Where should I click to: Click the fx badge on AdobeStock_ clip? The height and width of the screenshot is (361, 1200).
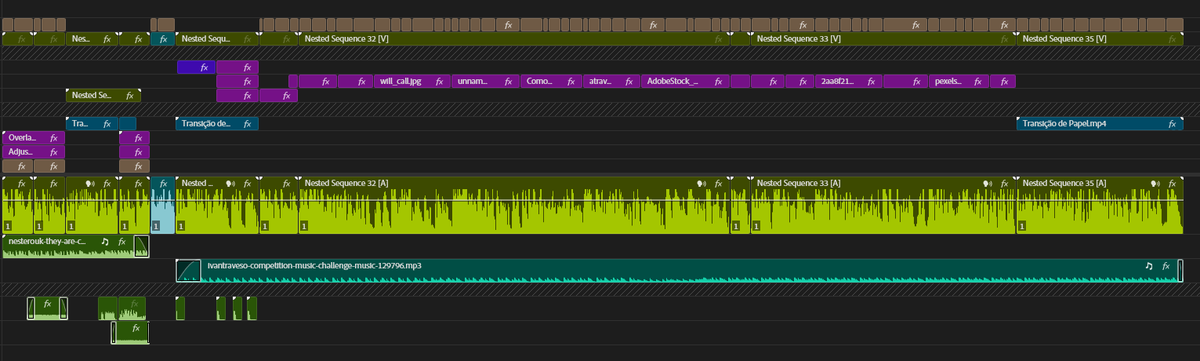718,81
